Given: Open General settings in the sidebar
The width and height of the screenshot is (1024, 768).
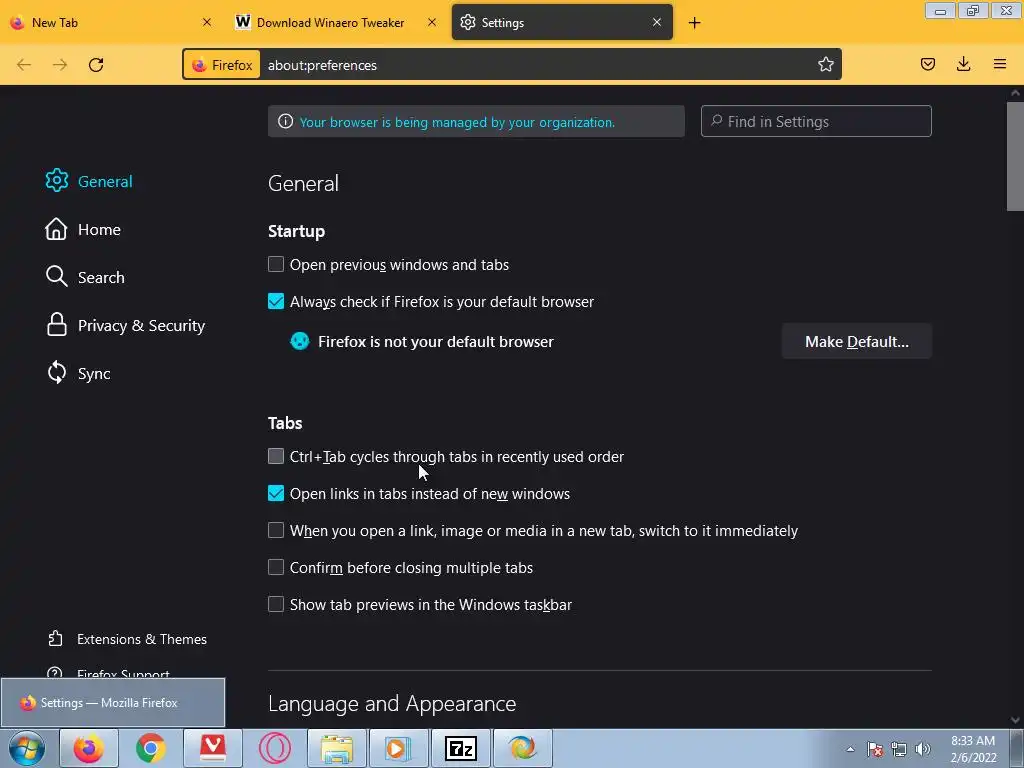Looking at the screenshot, I should pyautogui.click(x=89, y=181).
